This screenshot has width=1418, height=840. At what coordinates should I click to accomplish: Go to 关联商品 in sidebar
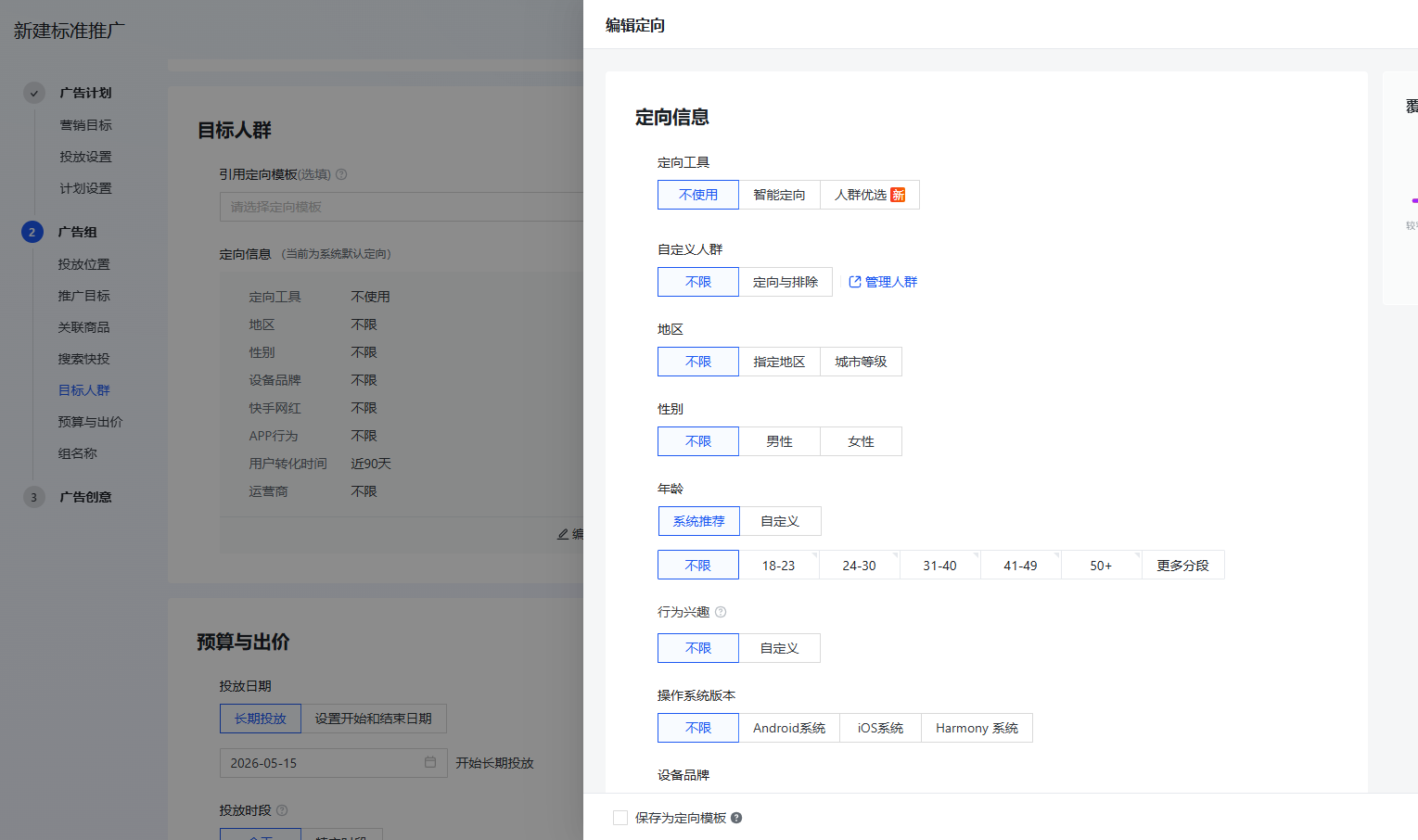click(x=83, y=327)
